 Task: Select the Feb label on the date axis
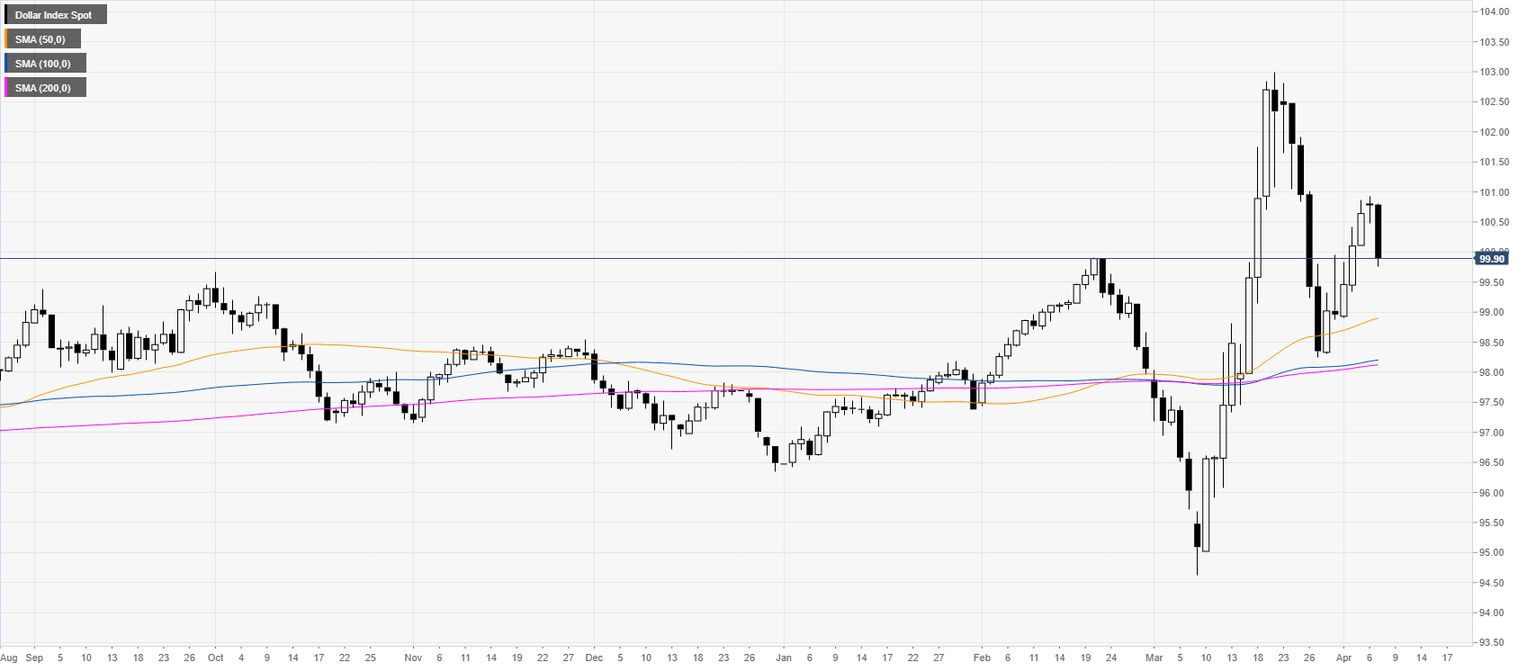coord(981,660)
